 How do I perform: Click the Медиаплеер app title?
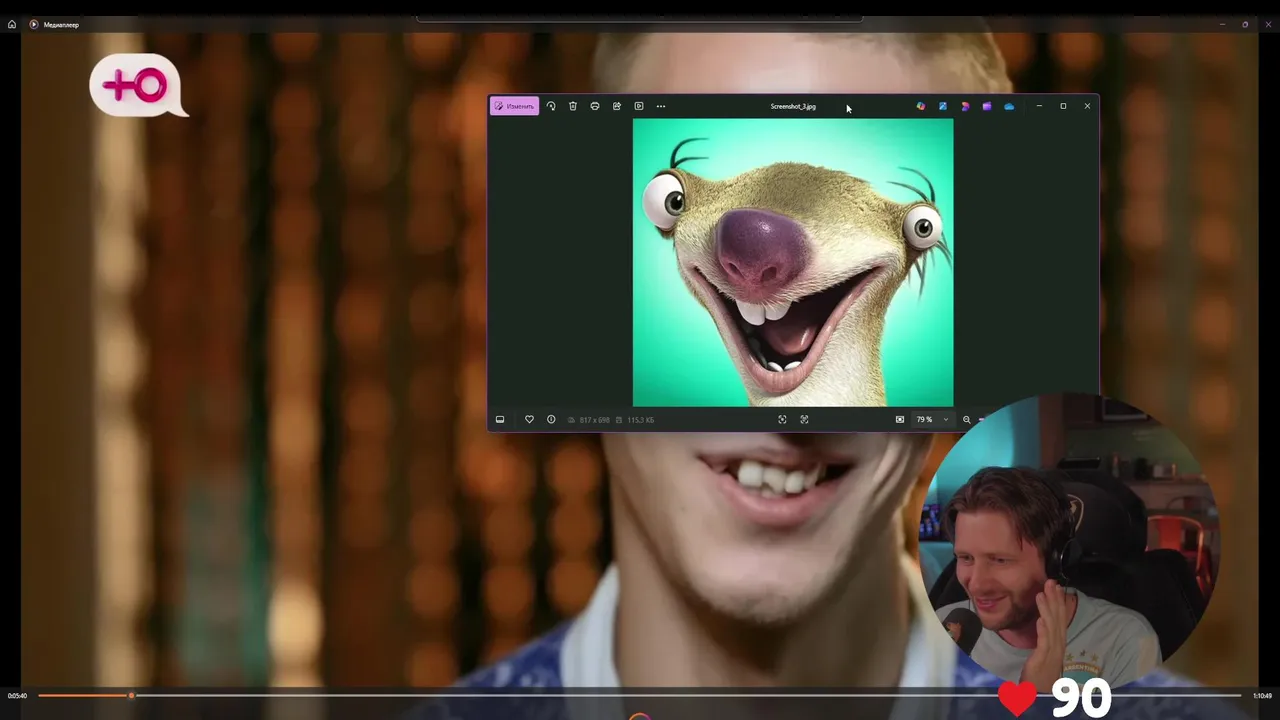click(61, 24)
